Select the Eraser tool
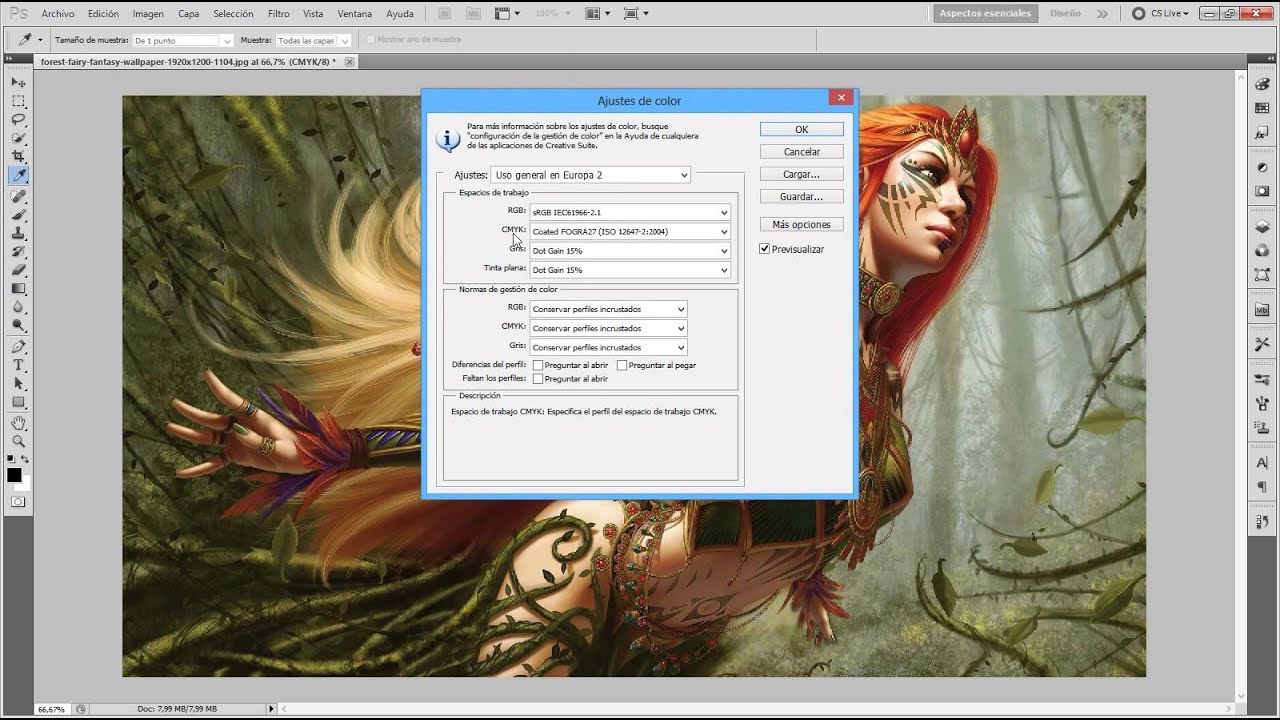The width and height of the screenshot is (1280, 720). (18, 270)
